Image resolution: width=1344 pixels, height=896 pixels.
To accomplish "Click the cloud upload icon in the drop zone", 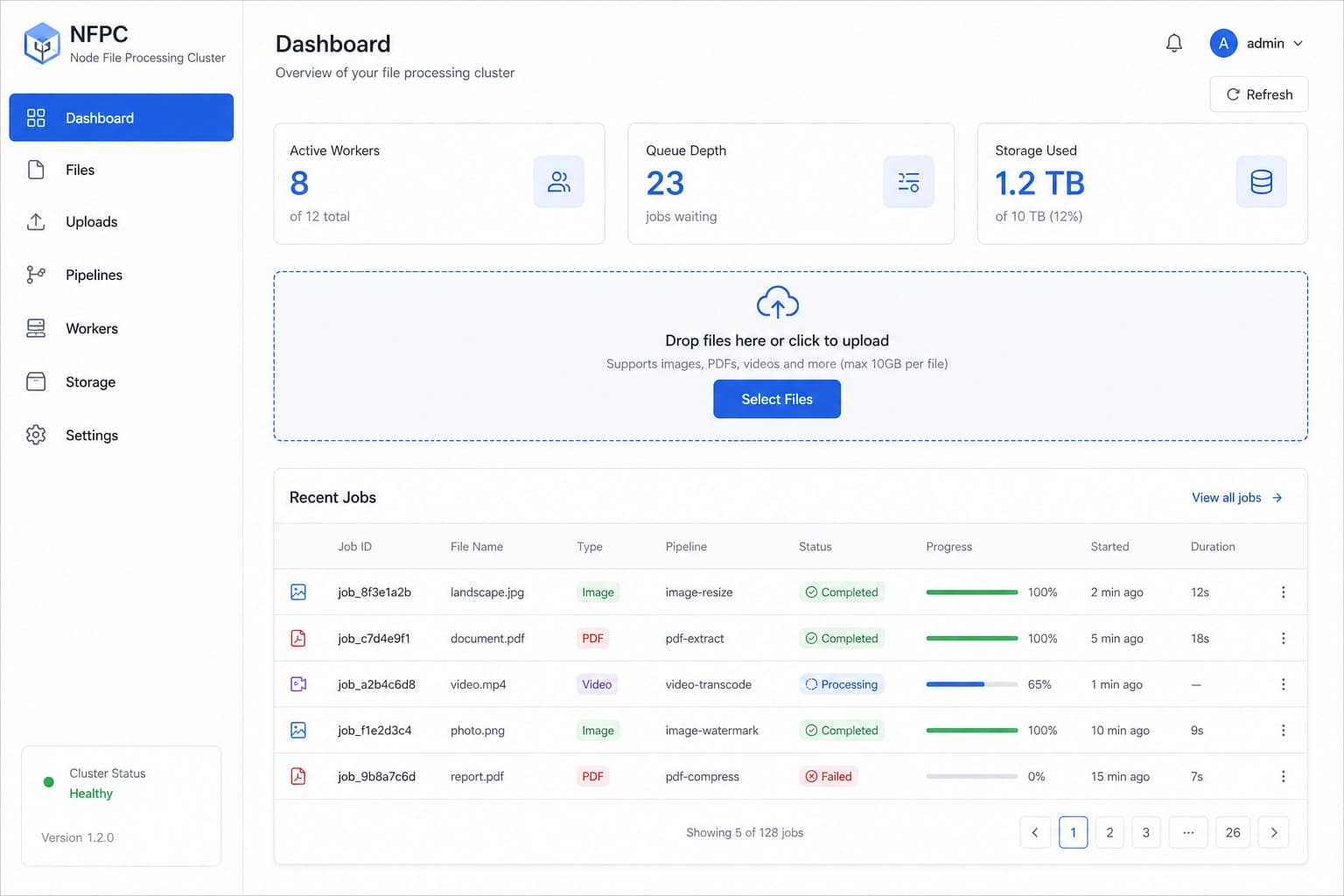I will (x=777, y=303).
